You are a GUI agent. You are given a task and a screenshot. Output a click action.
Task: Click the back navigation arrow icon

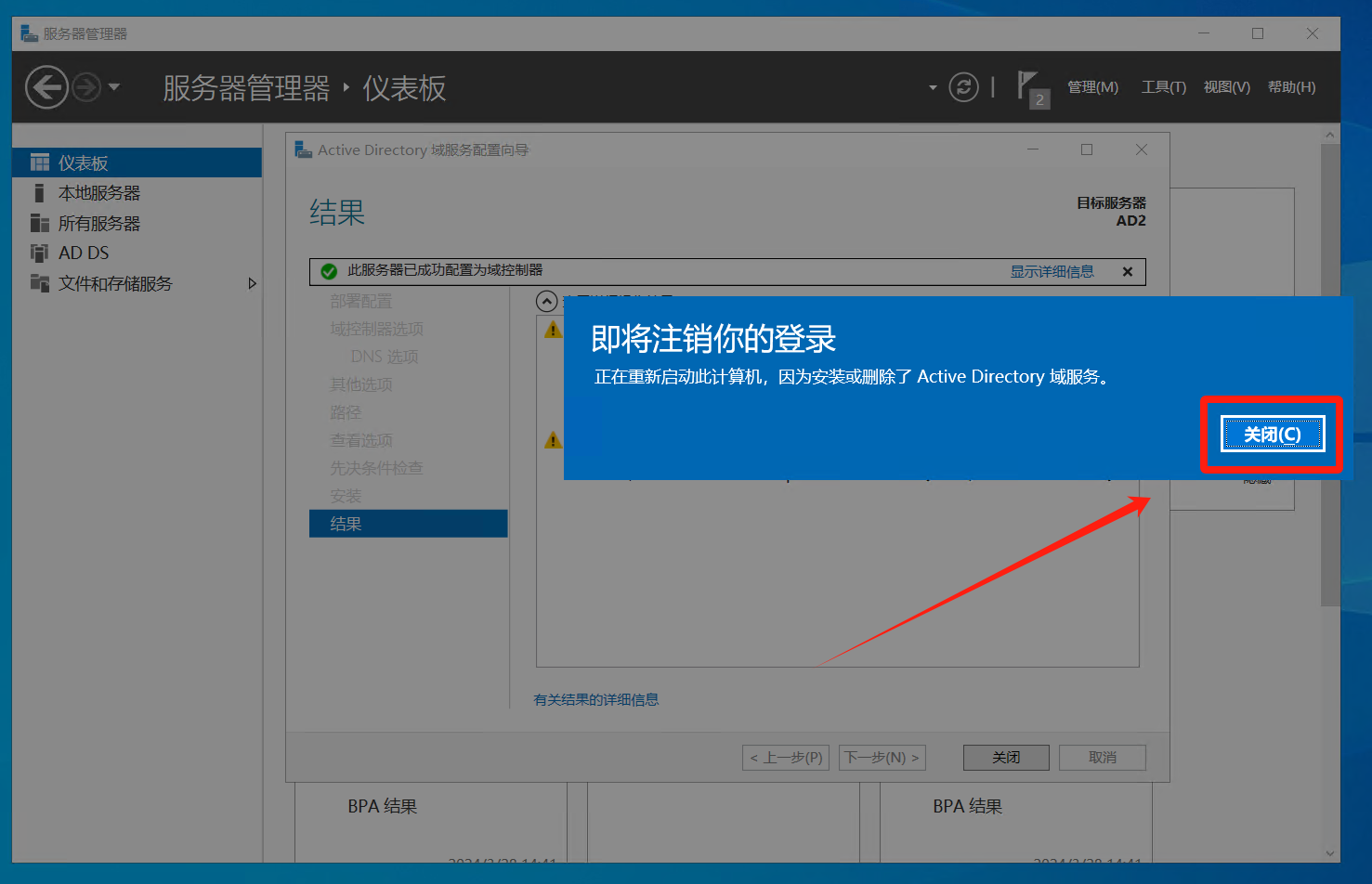[46, 88]
